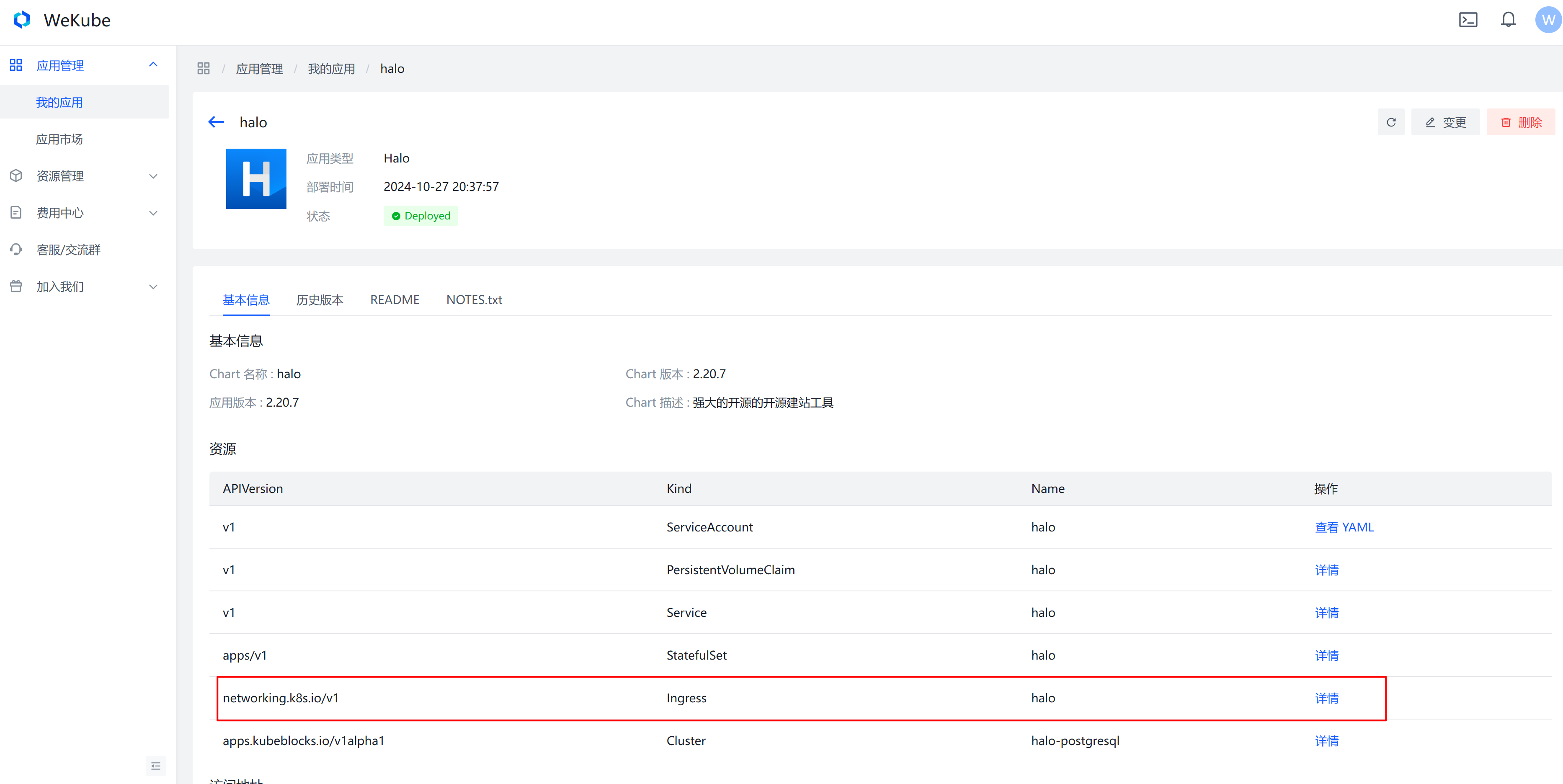The image size is (1563, 784).
Task: Click the 资源管理 cube icon
Action: (16, 176)
